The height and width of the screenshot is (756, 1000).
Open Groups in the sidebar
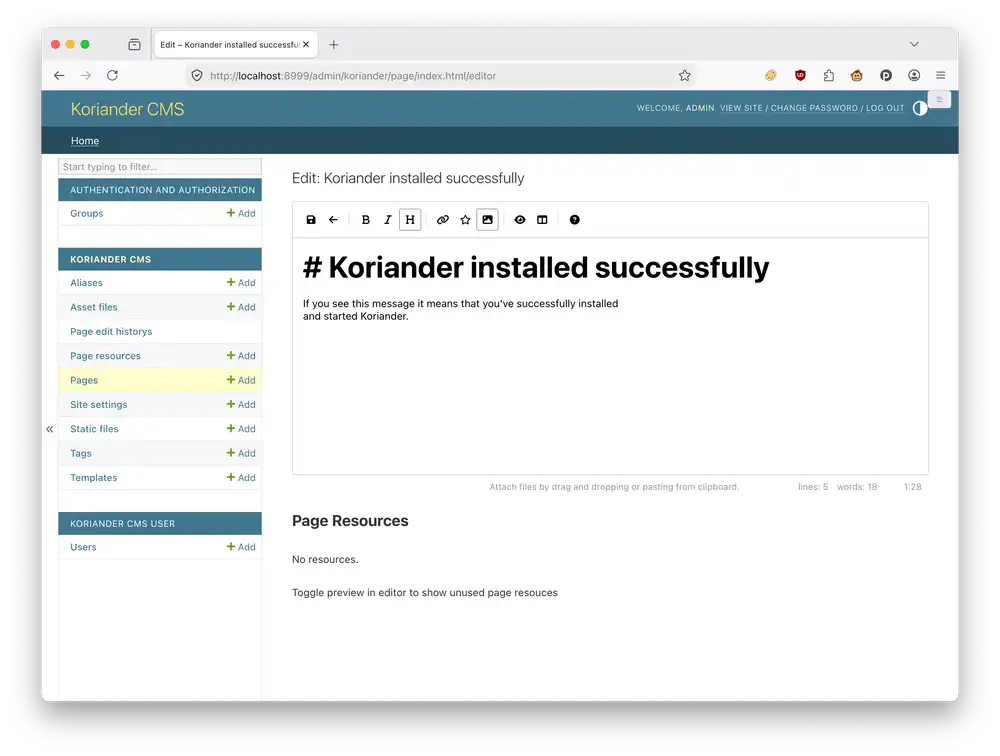tap(87, 213)
